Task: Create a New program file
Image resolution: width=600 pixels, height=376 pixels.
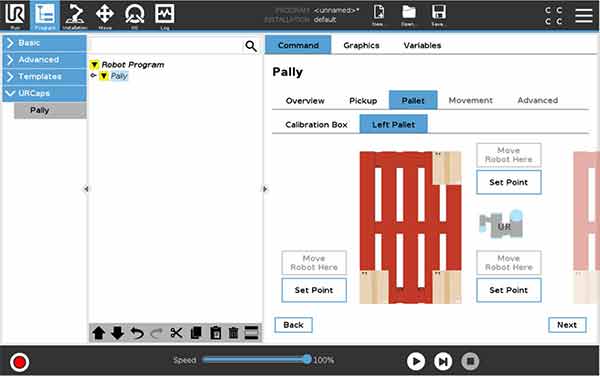Action: 378,15
